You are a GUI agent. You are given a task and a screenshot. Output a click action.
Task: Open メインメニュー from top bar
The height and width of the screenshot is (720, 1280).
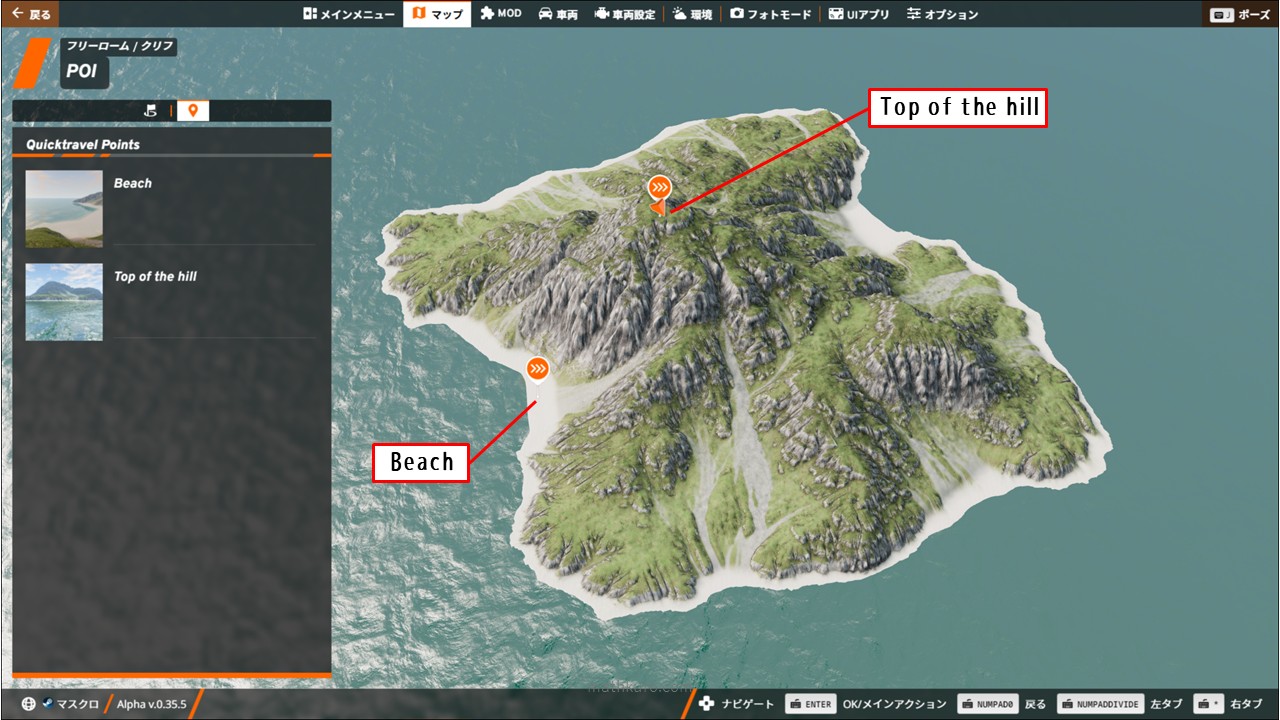349,14
